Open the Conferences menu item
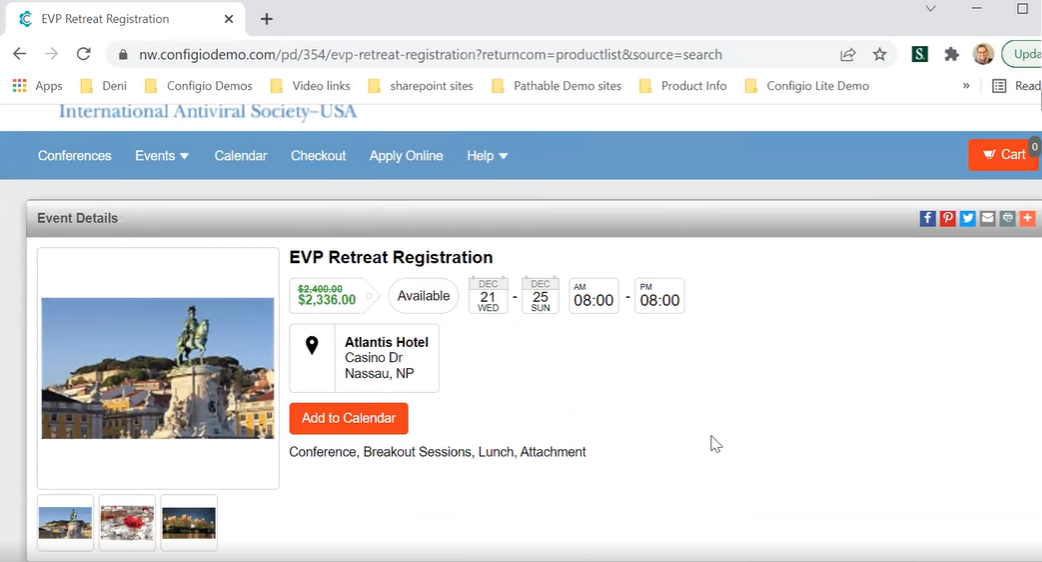Image resolution: width=1042 pixels, height=562 pixels. (x=74, y=156)
